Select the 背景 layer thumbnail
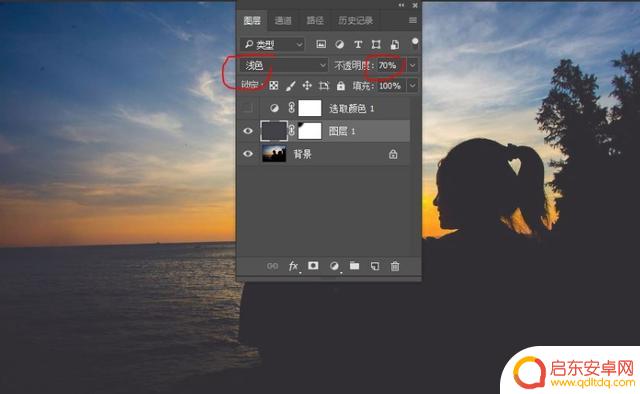The width and height of the screenshot is (640, 394). pyautogui.click(x=274, y=154)
